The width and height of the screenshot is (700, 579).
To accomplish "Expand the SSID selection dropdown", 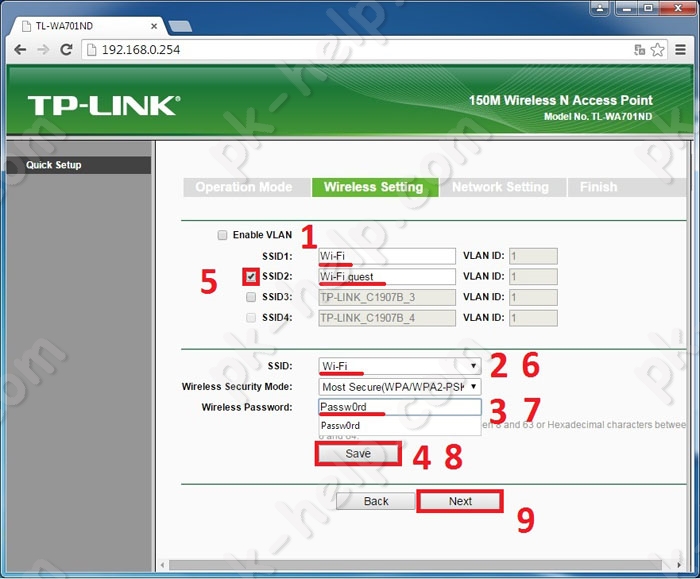I will click(400, 366).
